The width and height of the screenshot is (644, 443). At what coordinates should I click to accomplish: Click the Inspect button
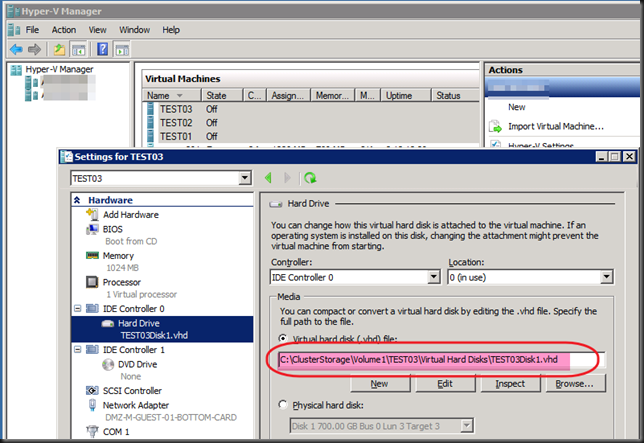[x=510, y=383]
